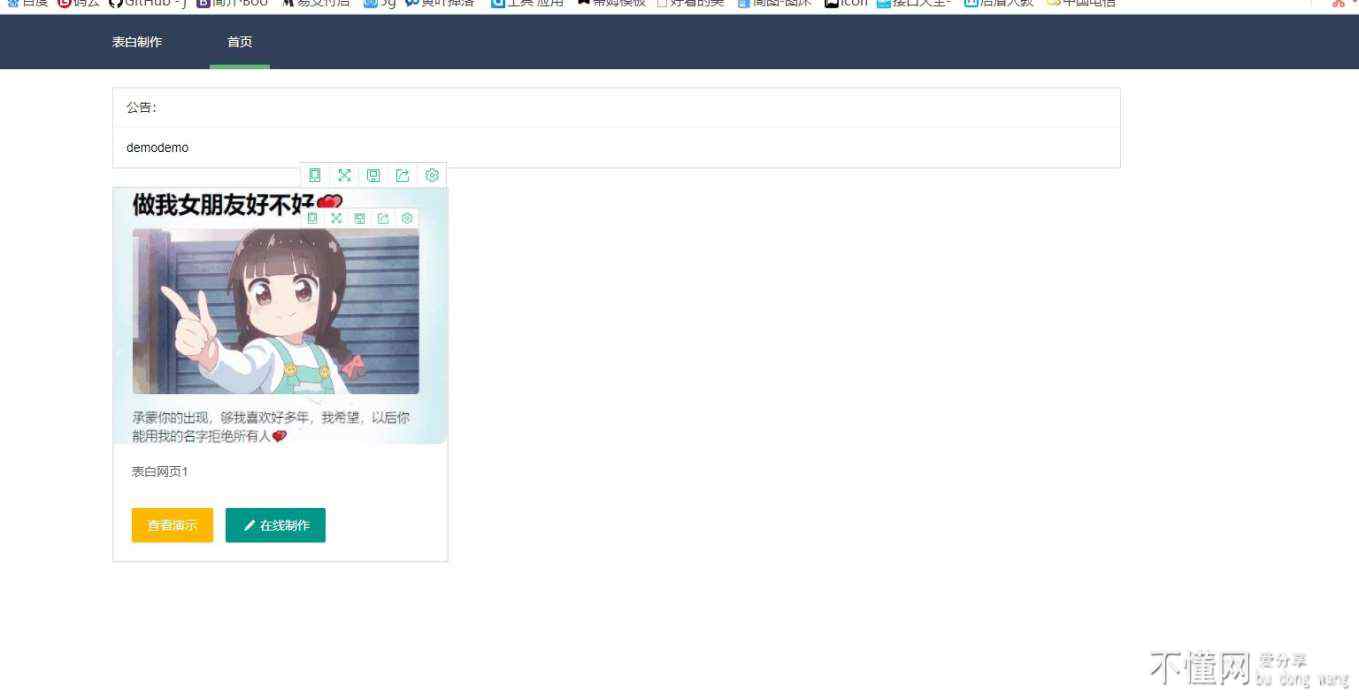Click settings gear icon in toolbar above card
The image size is (1359, 700).
pyautogui.click(x=432, y=175)
